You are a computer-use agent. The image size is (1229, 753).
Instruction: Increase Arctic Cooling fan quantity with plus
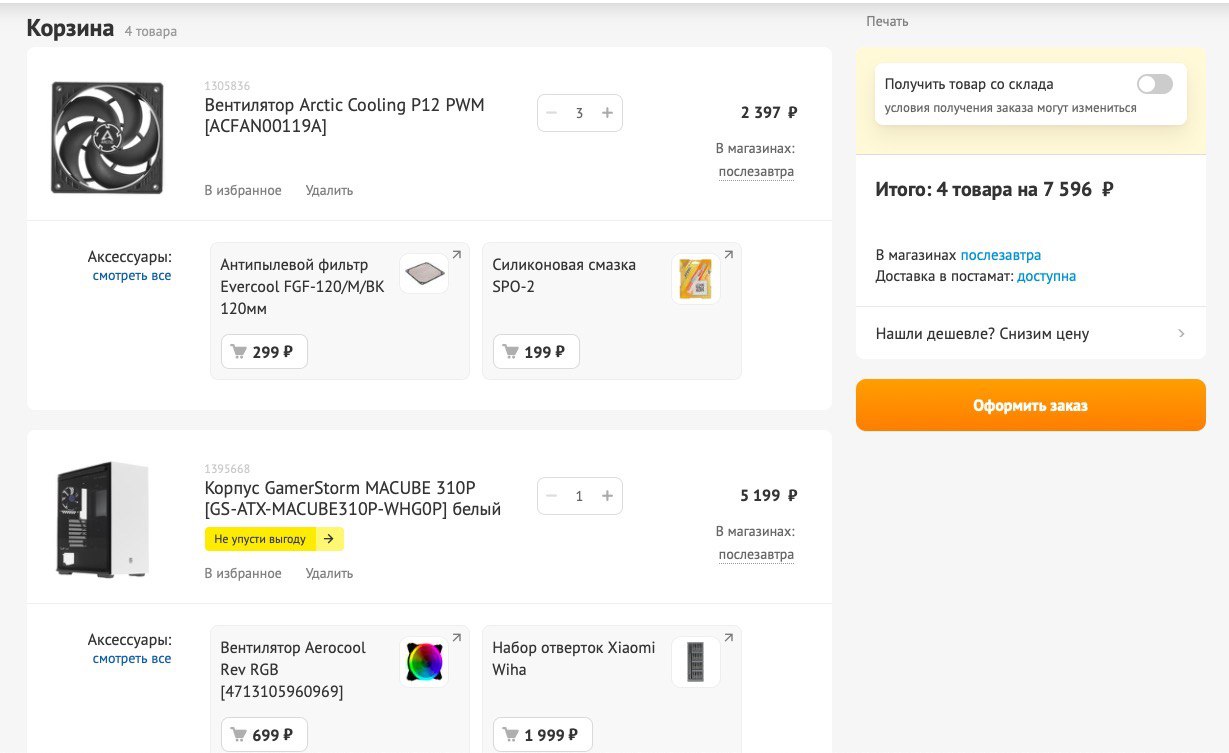(607, 113)
